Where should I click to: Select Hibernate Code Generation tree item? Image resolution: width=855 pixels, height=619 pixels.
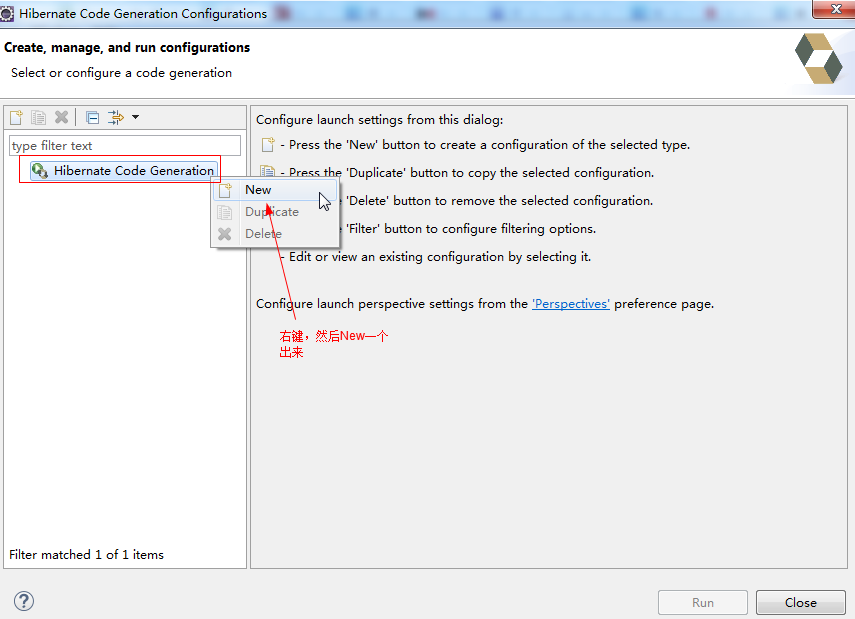pos(123,171)
